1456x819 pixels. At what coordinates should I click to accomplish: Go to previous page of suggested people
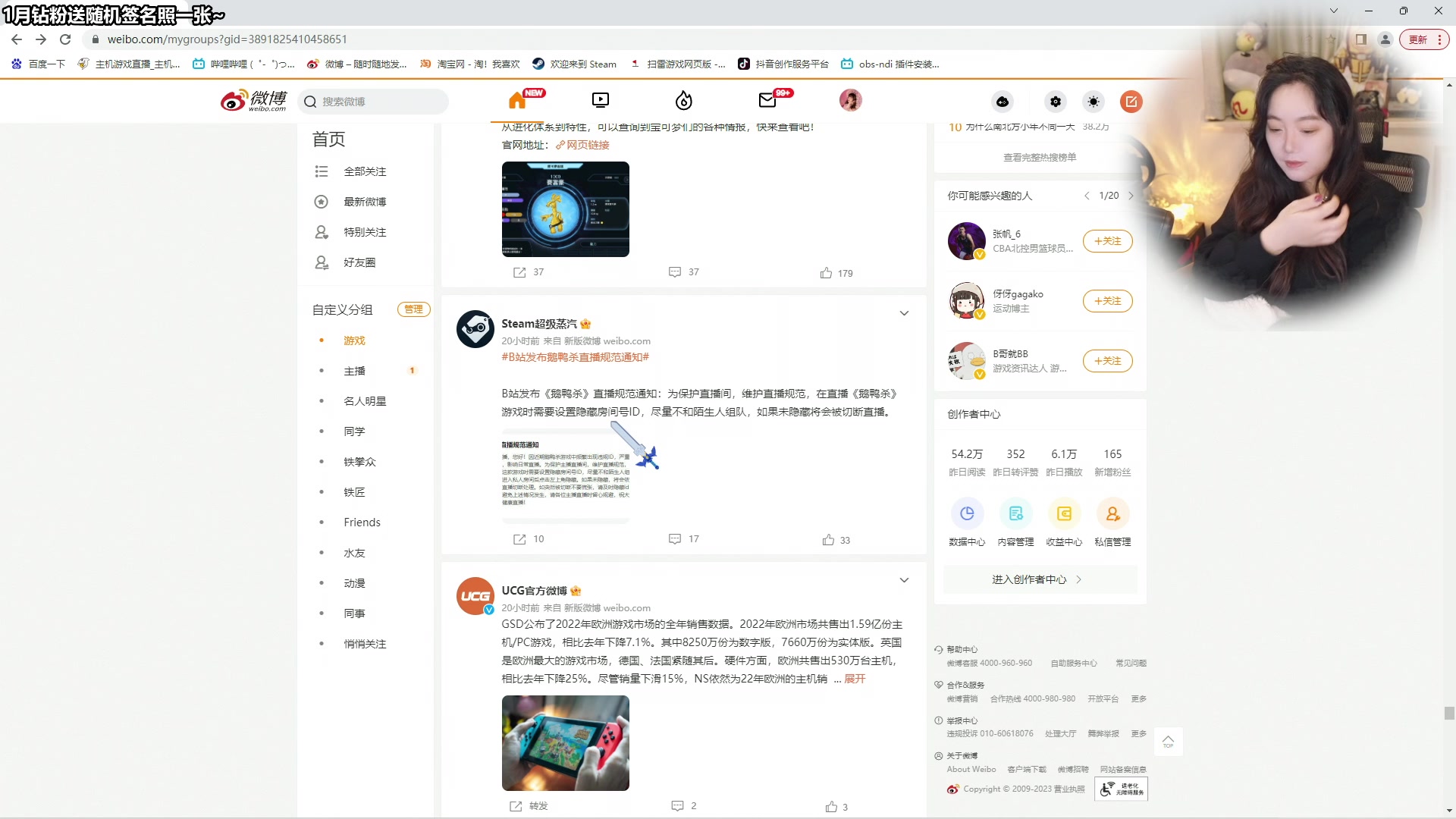pos(1087,196)
